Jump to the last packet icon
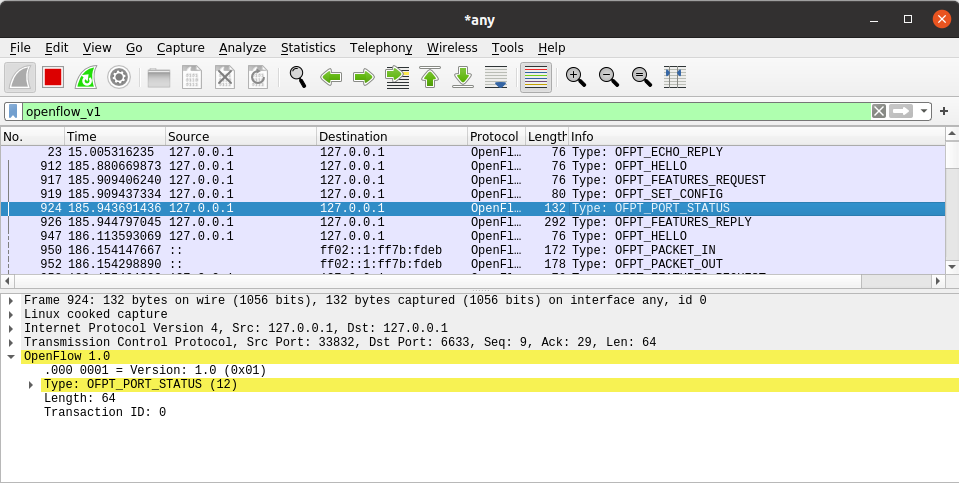This screenshot has width=959, height=483. click(x=463, y=77)
